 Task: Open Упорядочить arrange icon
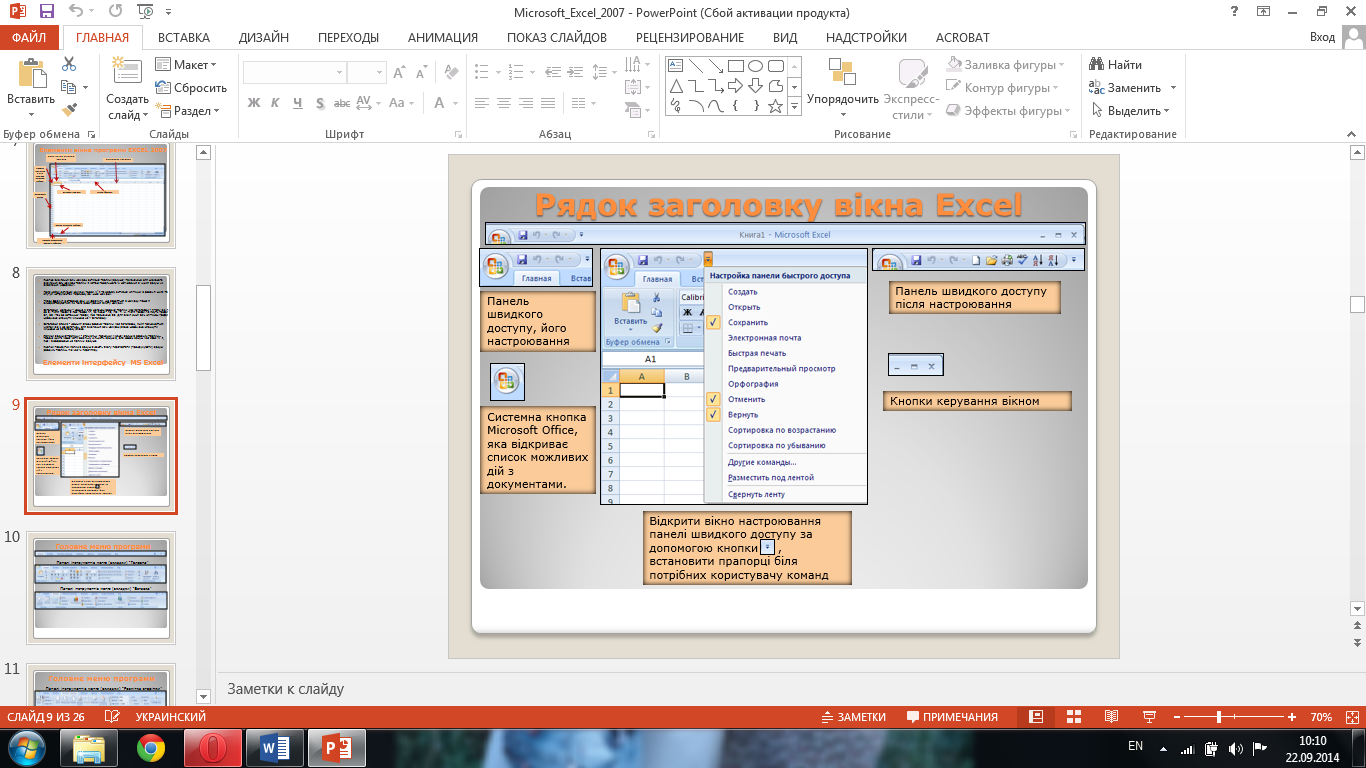click(x=842, y=74)
